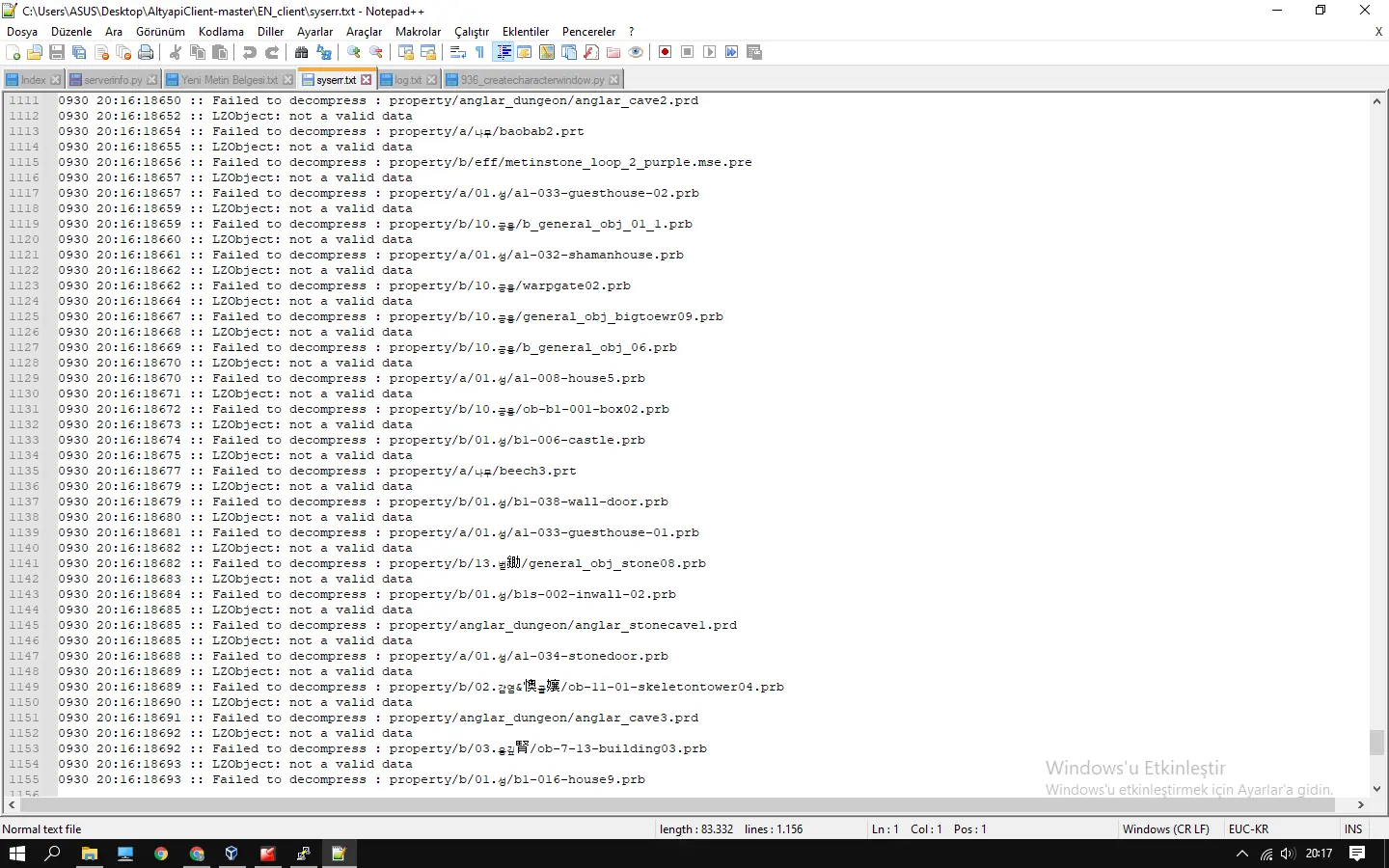The width and height of the screenshot is (1389, 868).
Task: Open the Makrolar menu
Action: [419, 31]
